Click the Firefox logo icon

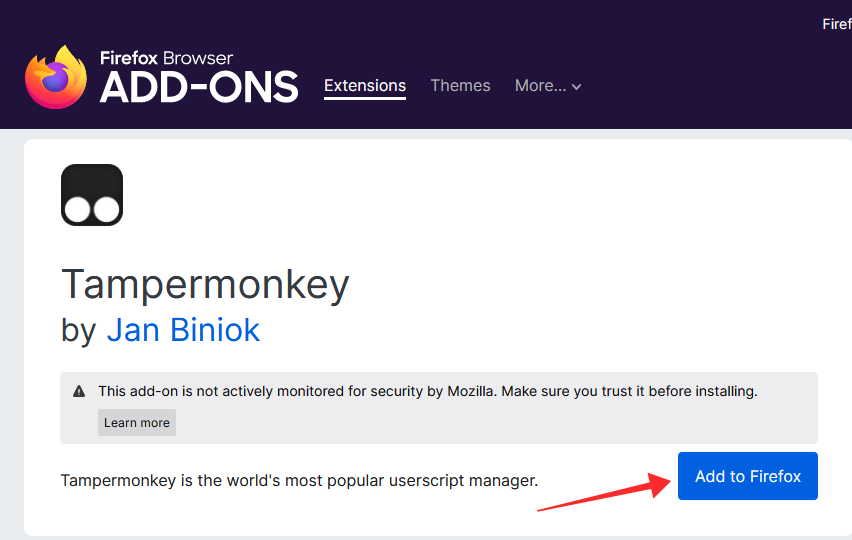pyautogui.click(x=56, y=77)
